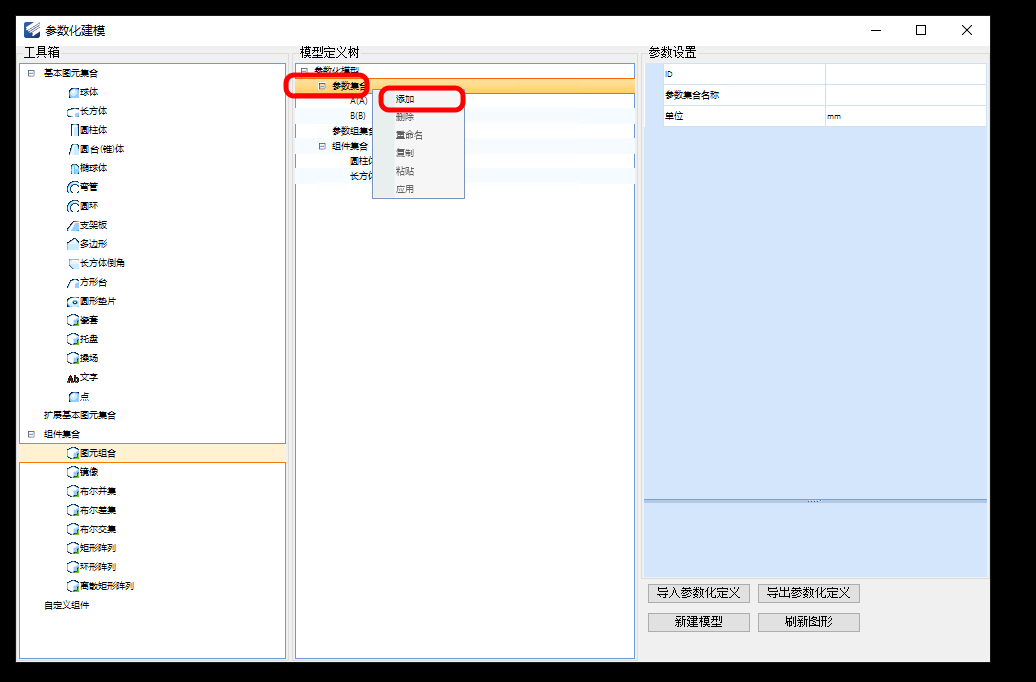Choose the Ab 文字 text icon

click(x=73, y=378)
